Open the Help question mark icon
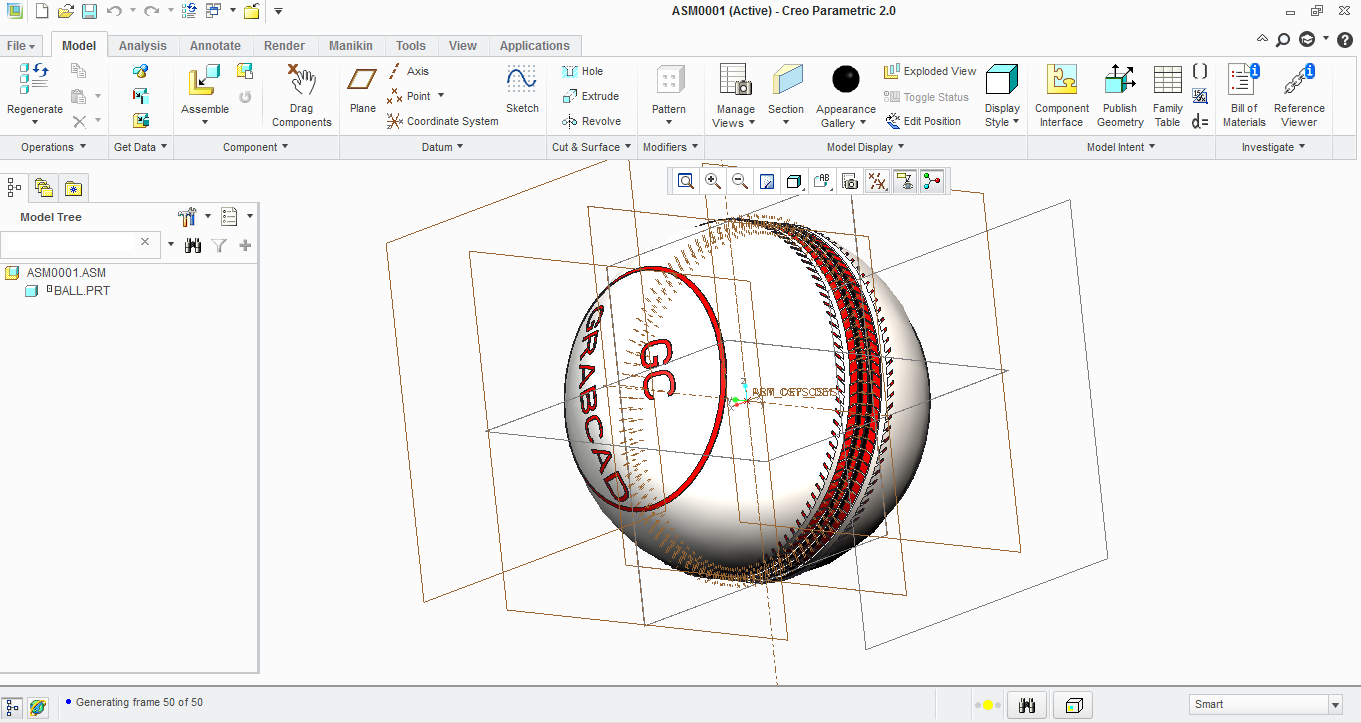This screenshot has height=723, width=1361. tap(1345, 40)
